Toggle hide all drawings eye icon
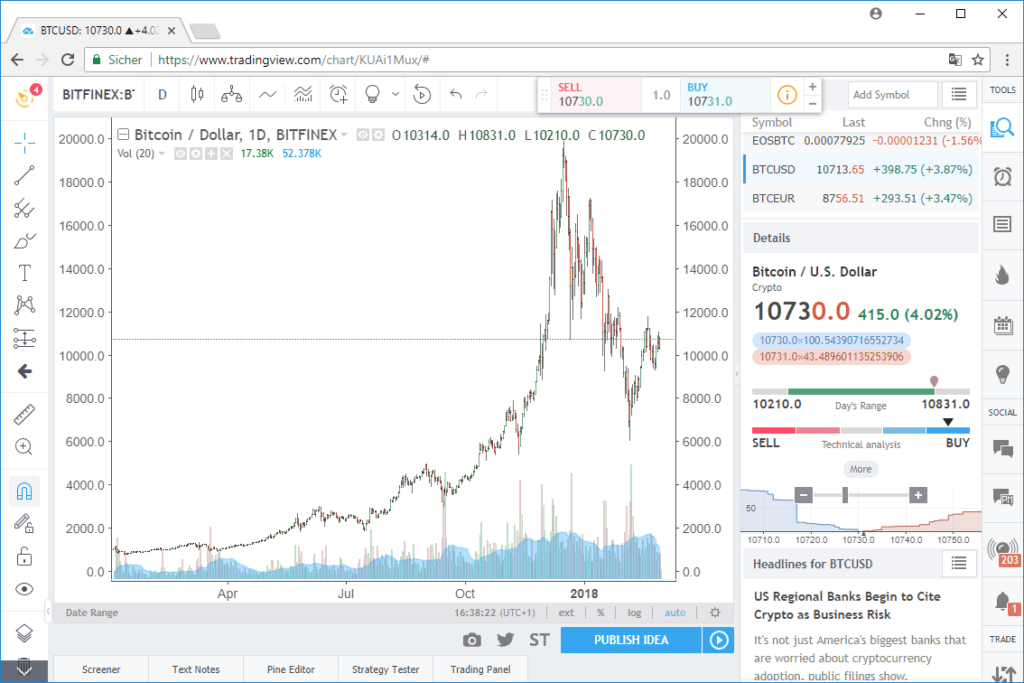The width and height of the screenshot is (1024, 683). (24, 589)
